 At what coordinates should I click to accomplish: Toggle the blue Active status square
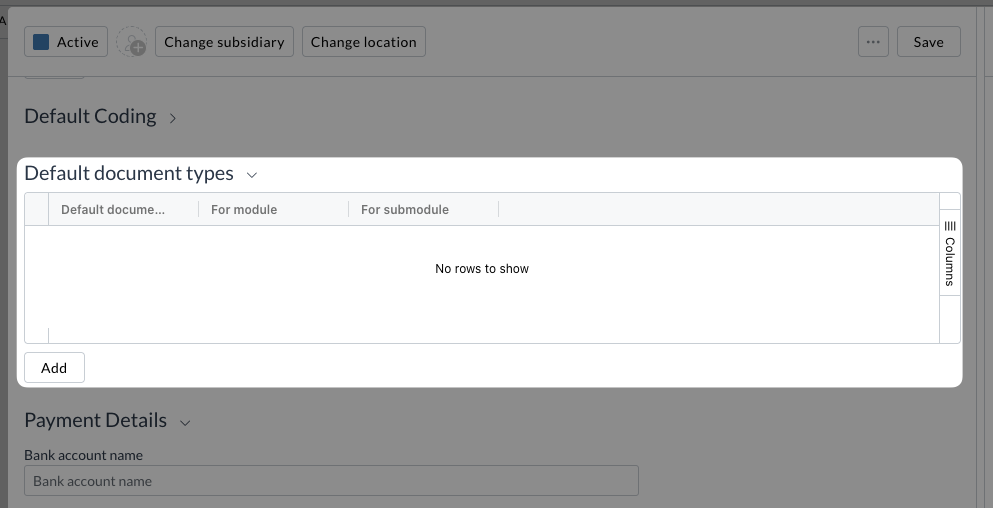(x=41, y=42)
